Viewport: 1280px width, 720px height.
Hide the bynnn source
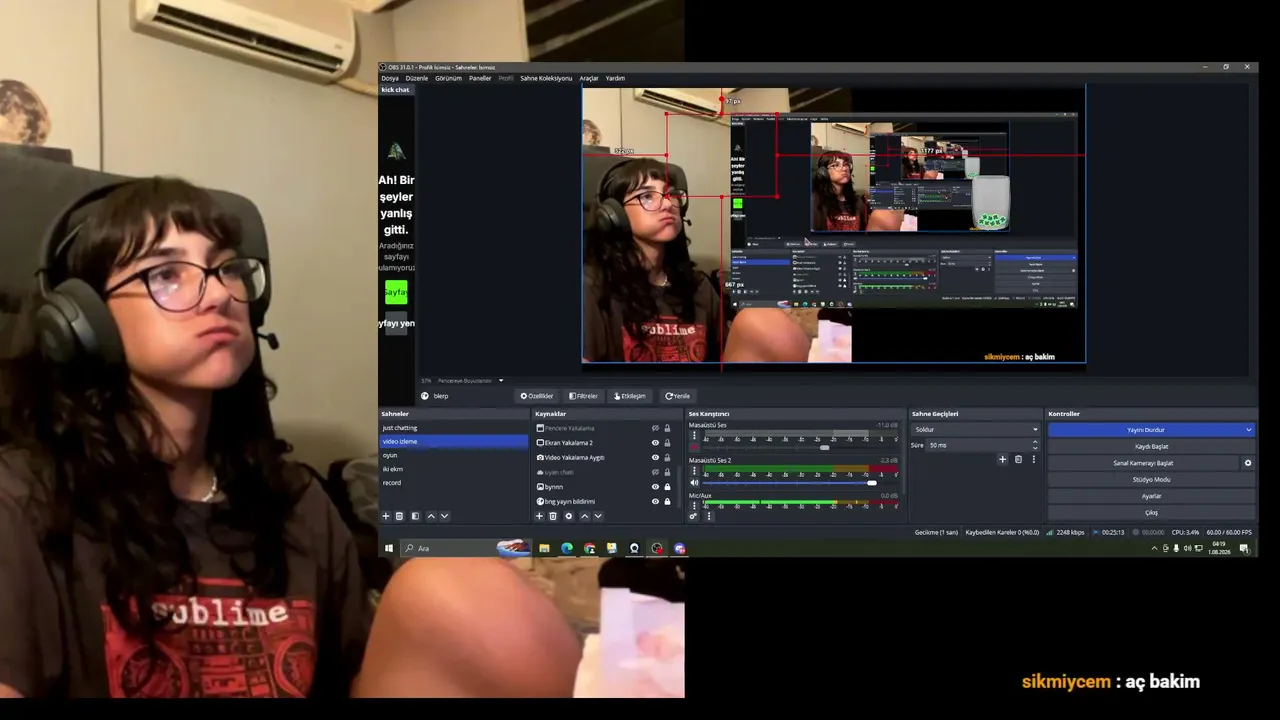[655, 487]
